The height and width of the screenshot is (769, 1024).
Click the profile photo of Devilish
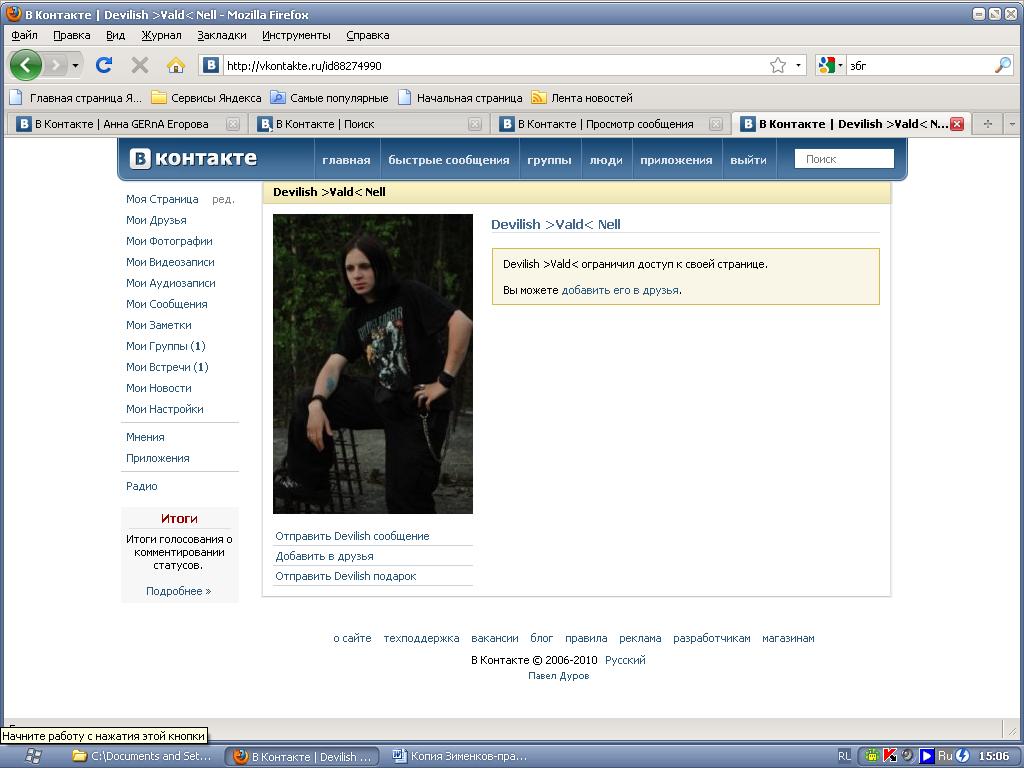pos(373,364)
